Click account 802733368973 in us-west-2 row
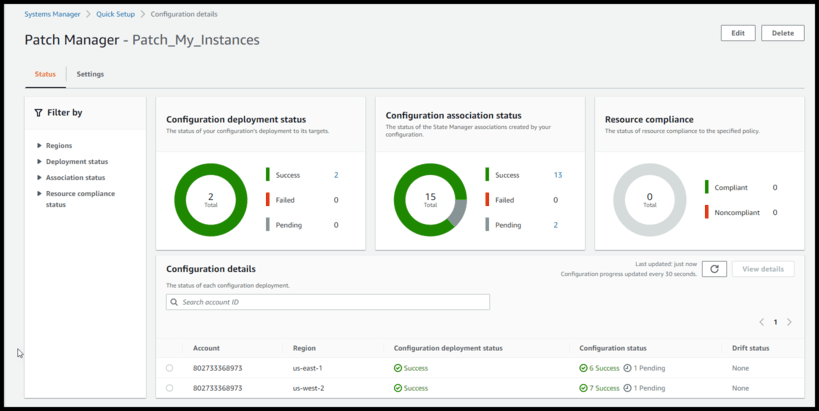Viewport: 819px width, 411px height. [x=217, y=388]
